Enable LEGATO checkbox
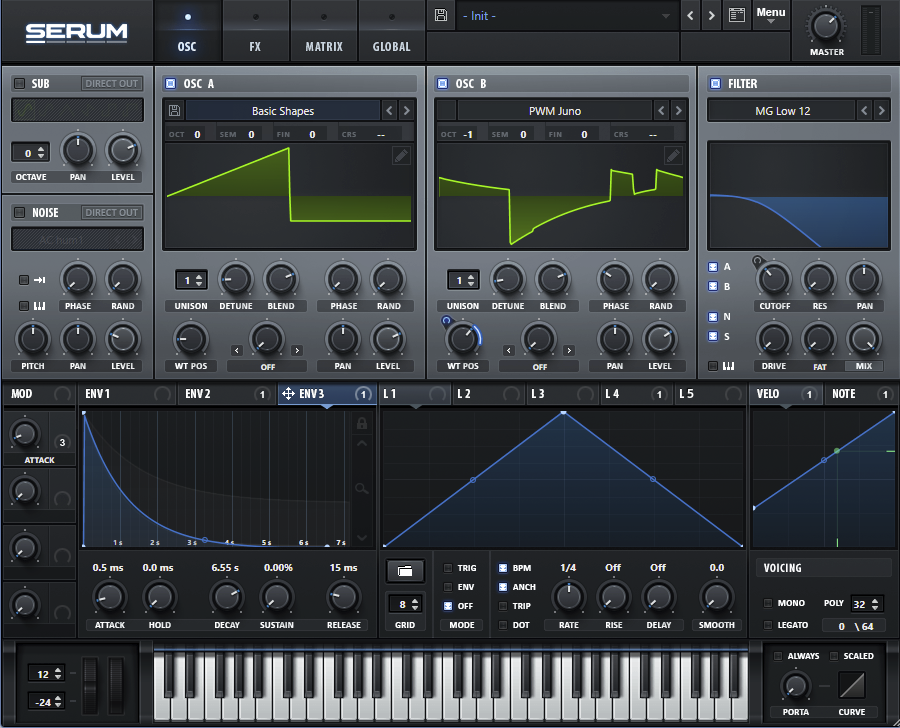Image resolution: width=900 pixels, height=728 pixels. tap(767, 625)
